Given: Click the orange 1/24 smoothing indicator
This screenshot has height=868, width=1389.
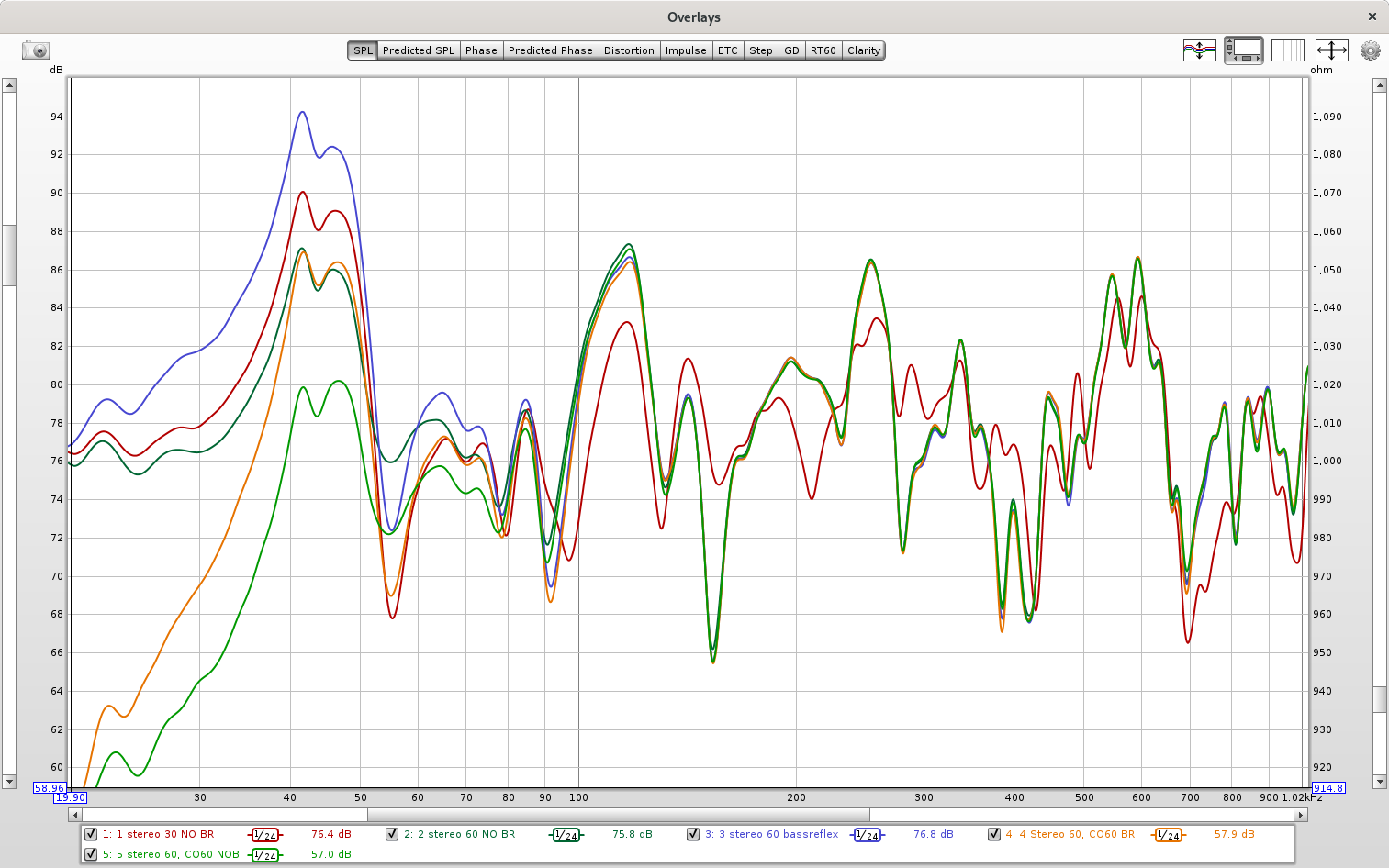Looking at the screenshot, I should (1169, 835).
